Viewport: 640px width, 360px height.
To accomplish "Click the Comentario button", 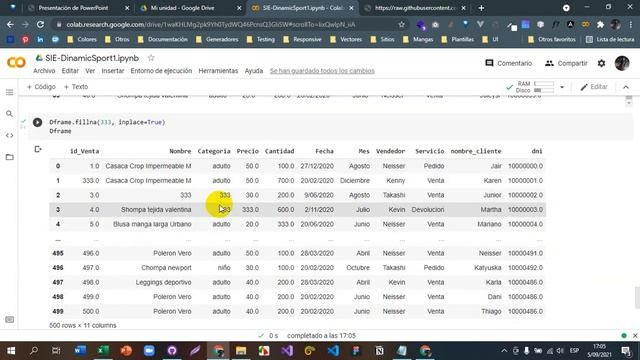I will (508, 63).
